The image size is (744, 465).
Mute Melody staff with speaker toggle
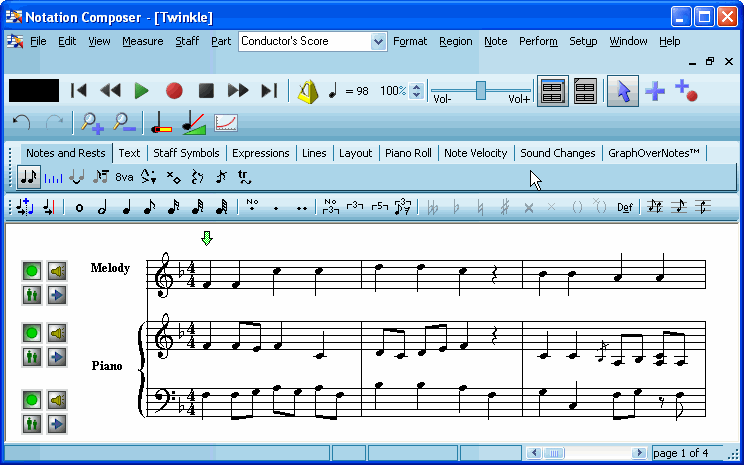pyautogui.click(x=56, y=271)
